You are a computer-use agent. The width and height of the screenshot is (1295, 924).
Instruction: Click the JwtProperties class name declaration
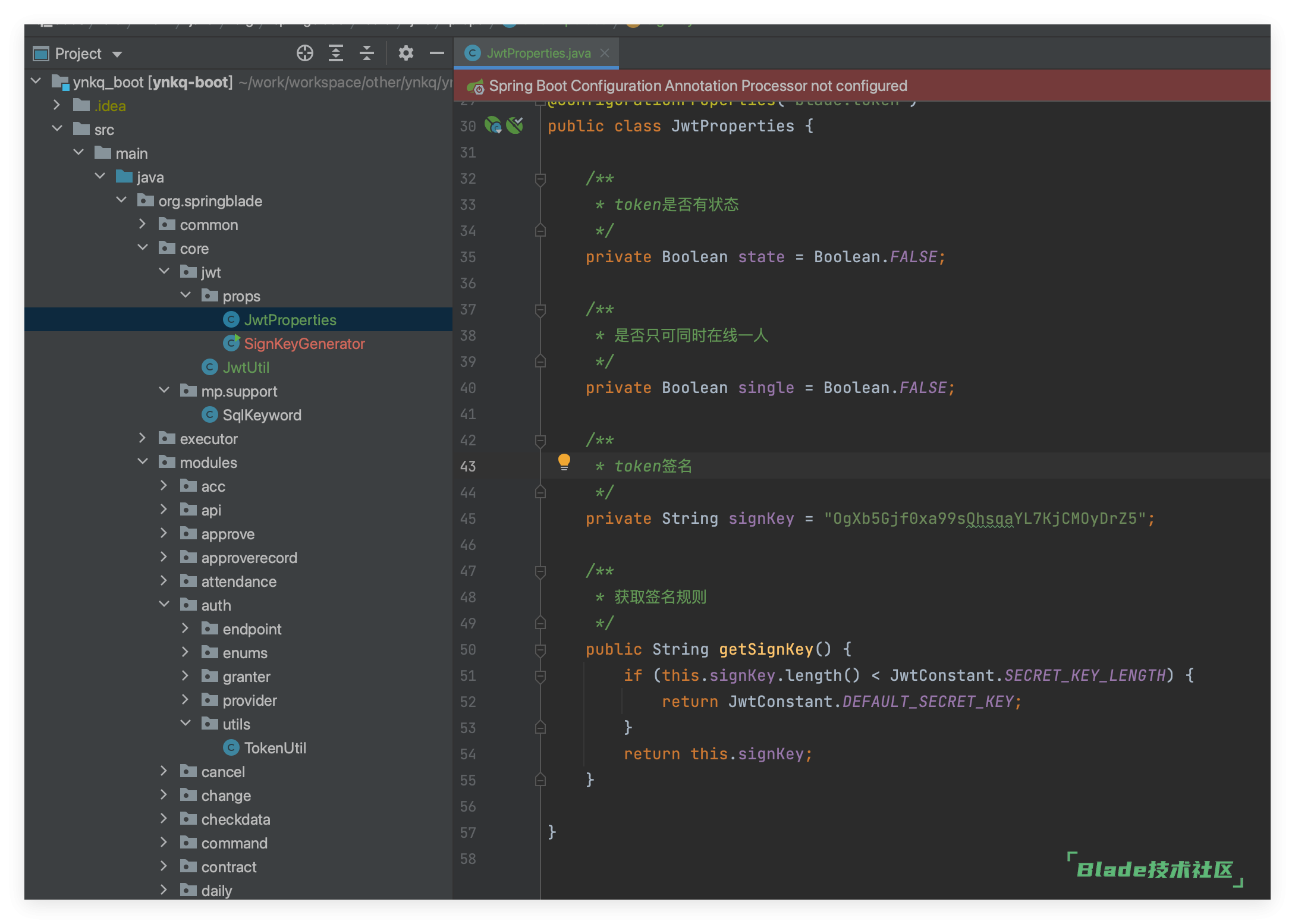[733, 126]
